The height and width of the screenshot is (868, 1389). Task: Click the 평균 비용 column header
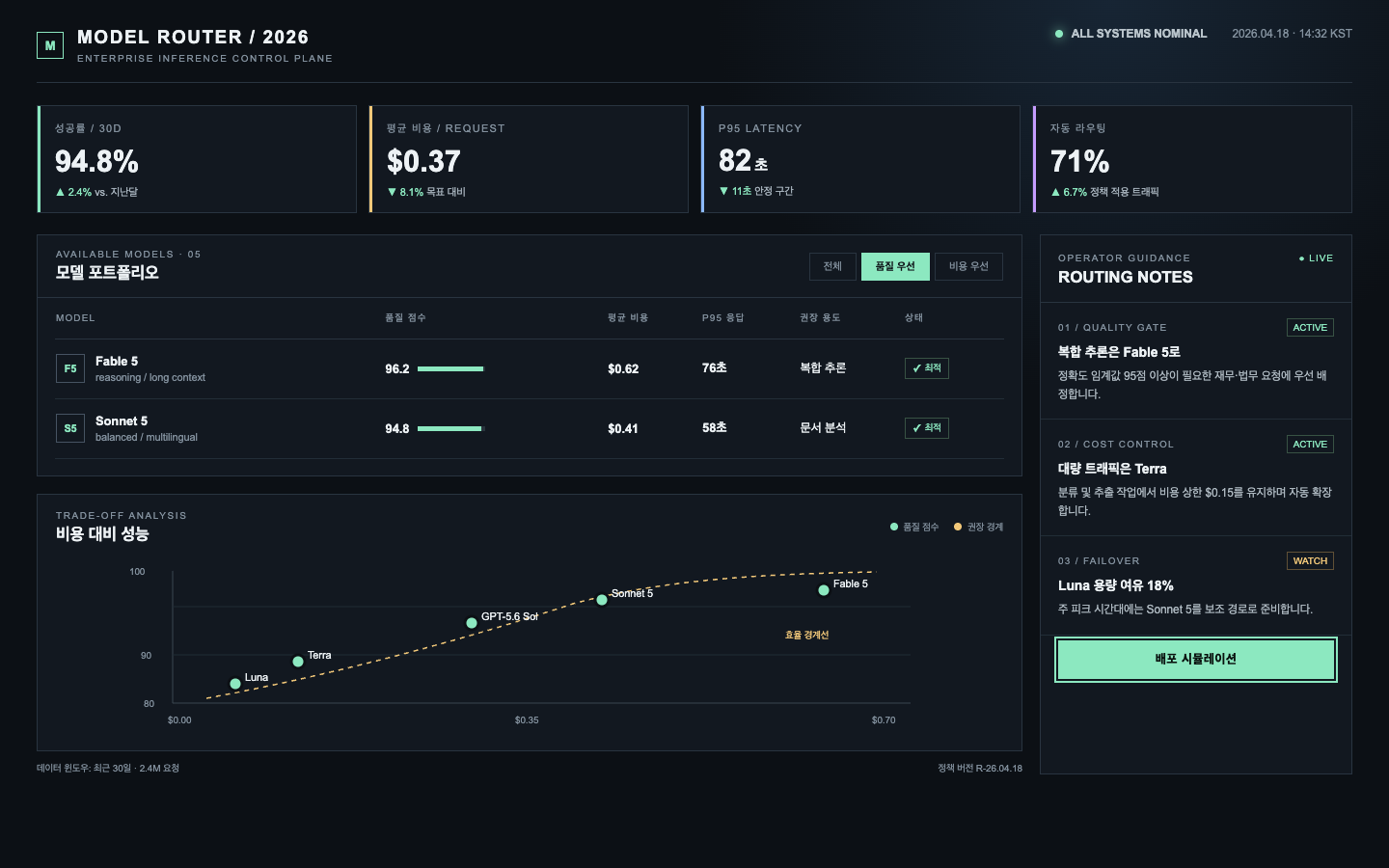[x=628, y=318]
